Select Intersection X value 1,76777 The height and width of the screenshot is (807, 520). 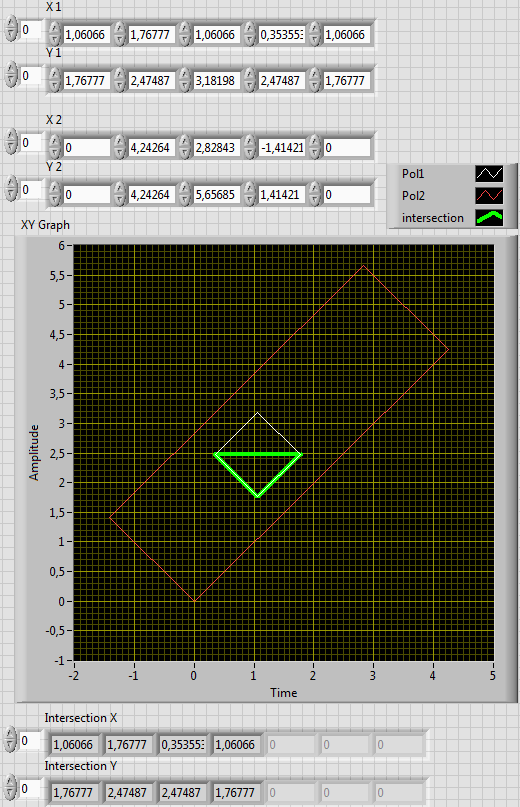(x=129, y=745)
